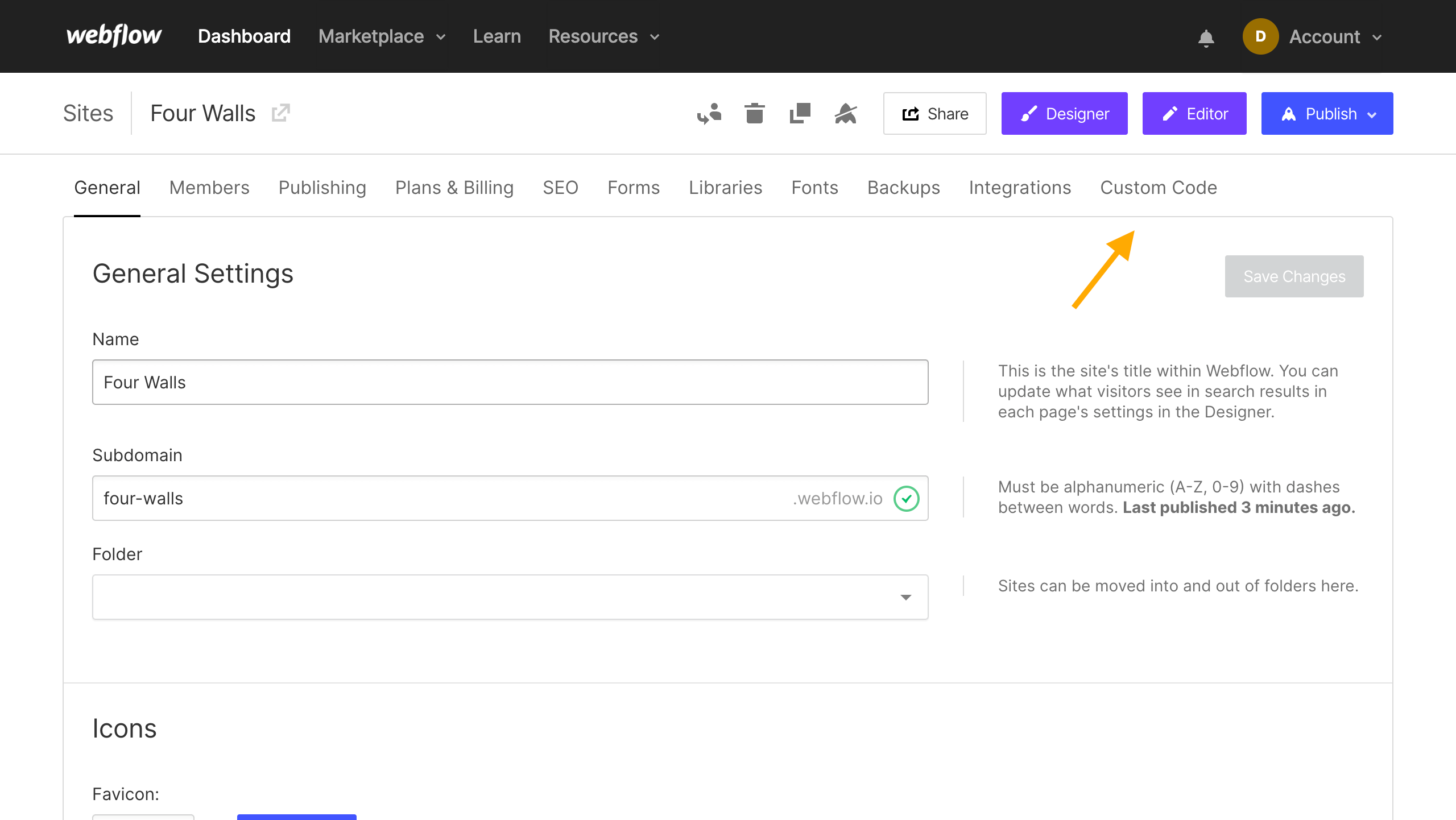Open the Custom Code tab
The width and height of the screenshot is (1456, 820).
pyautogui.click(x=1159, y=188)
